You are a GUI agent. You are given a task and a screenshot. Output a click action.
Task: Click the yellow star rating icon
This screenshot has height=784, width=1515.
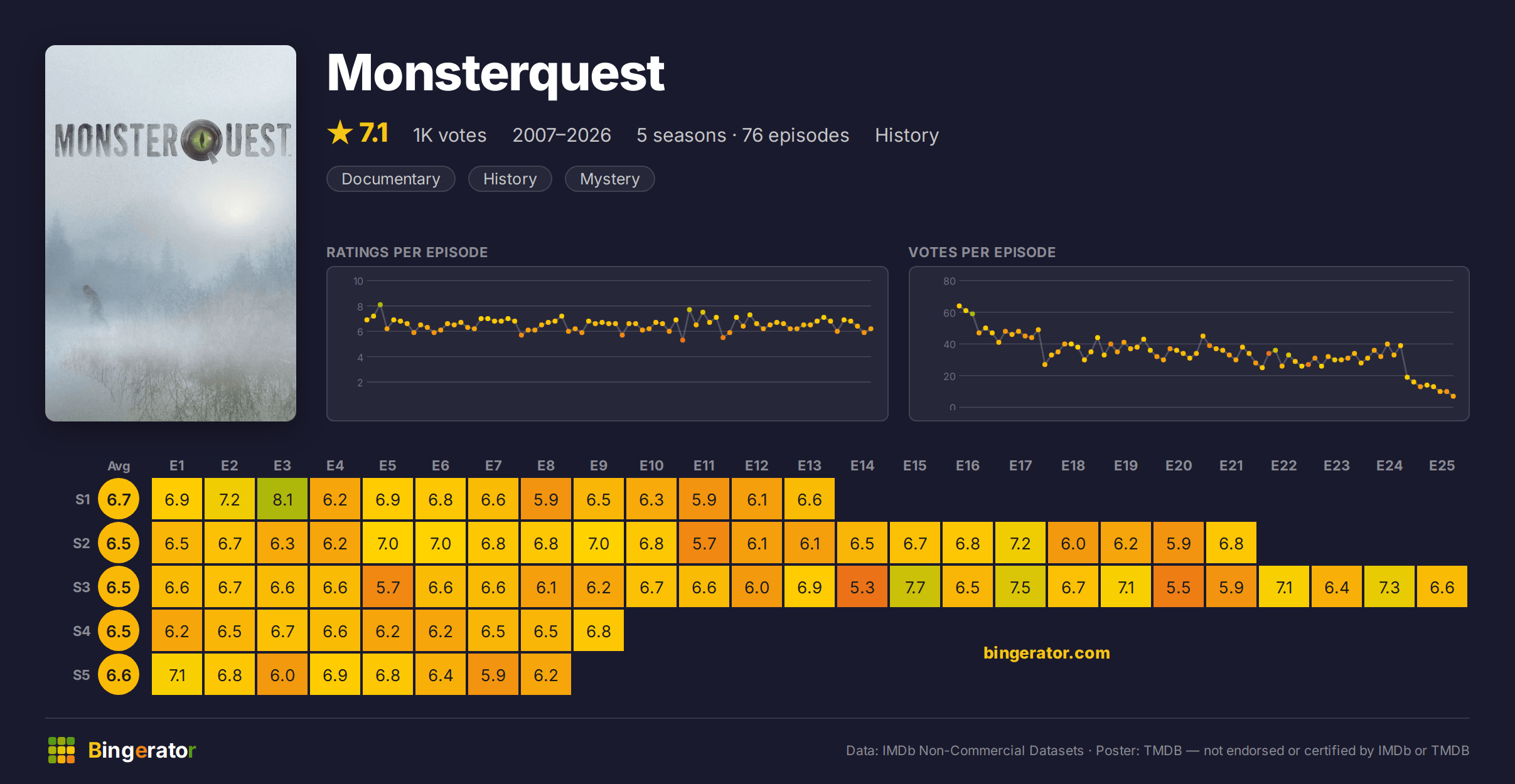coord(340,133)
